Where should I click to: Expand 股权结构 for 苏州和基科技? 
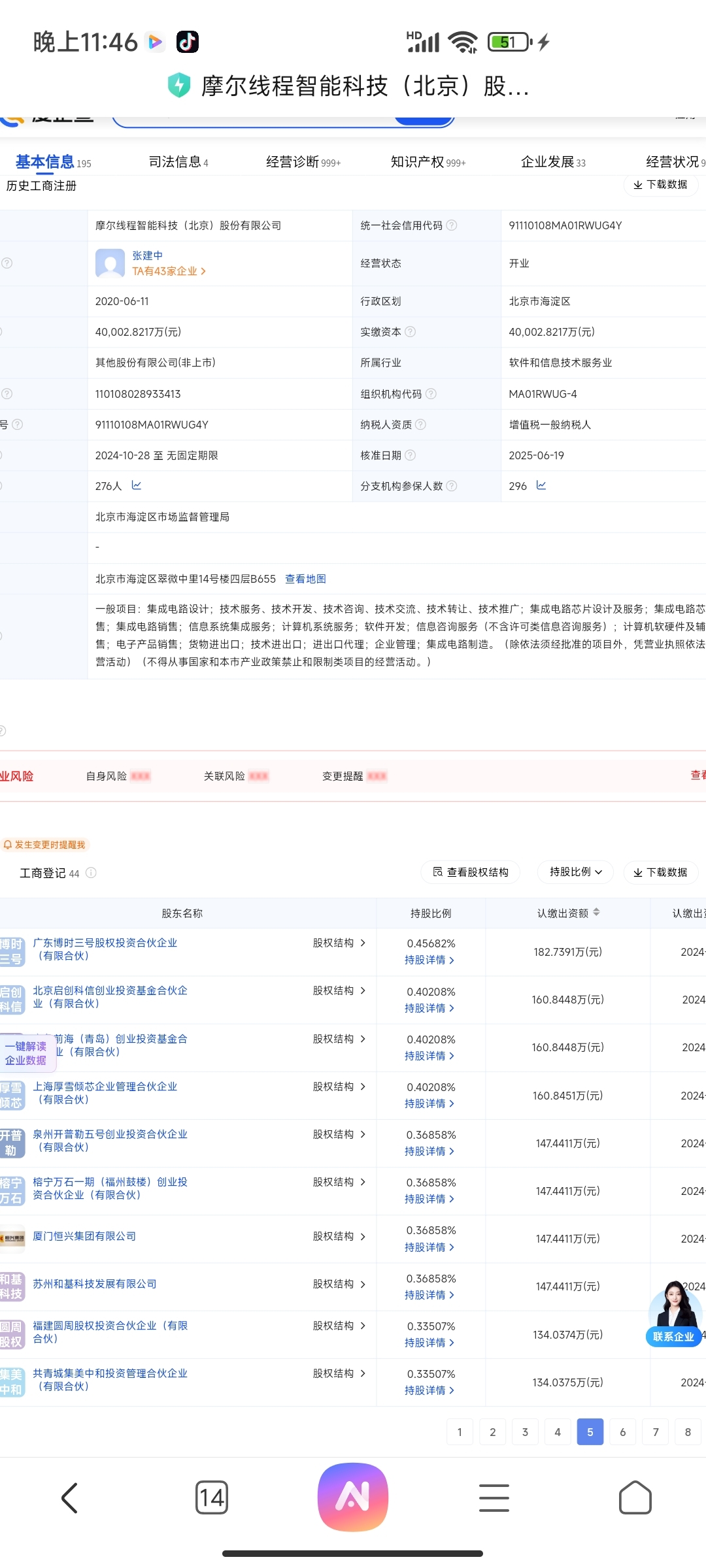coord(339,1284)
